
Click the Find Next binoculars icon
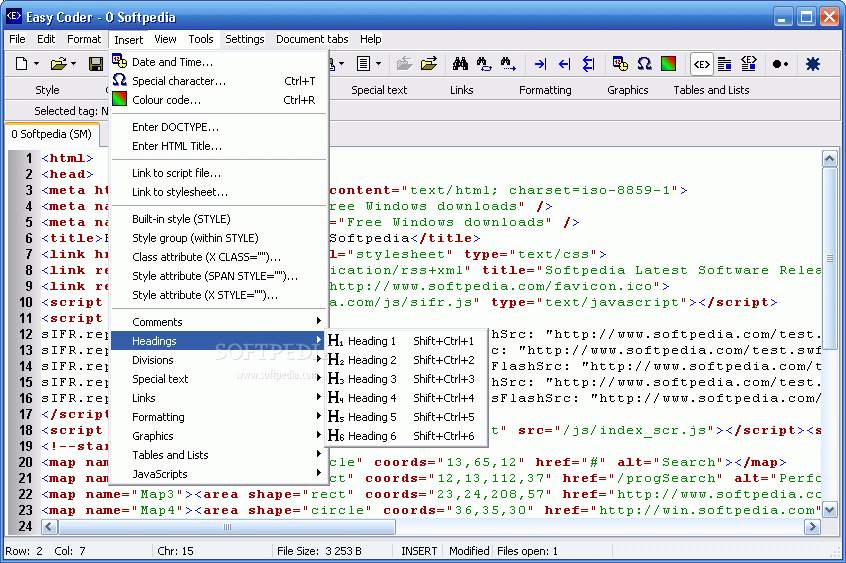coord(508,64)
